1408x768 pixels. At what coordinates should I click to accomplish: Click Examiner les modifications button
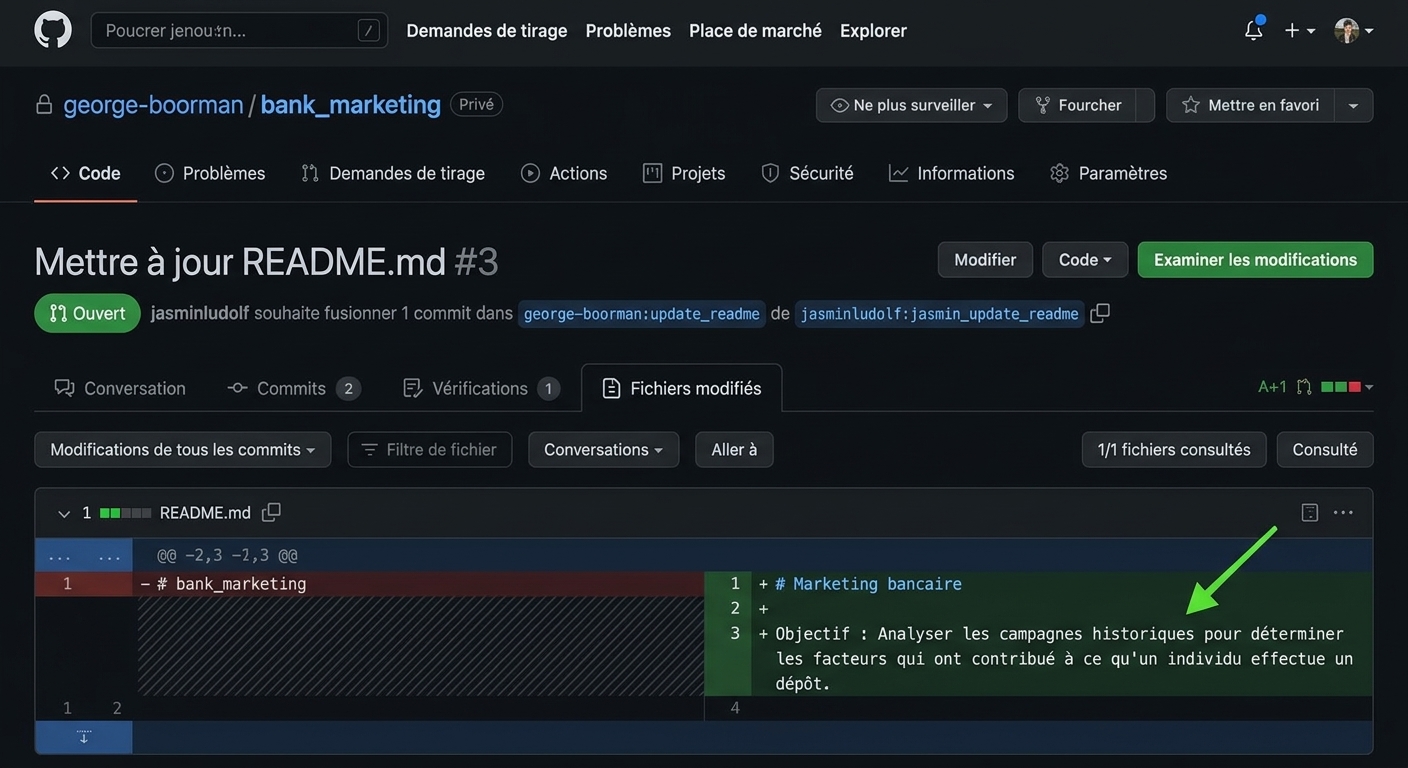[x=1255, y=260]
